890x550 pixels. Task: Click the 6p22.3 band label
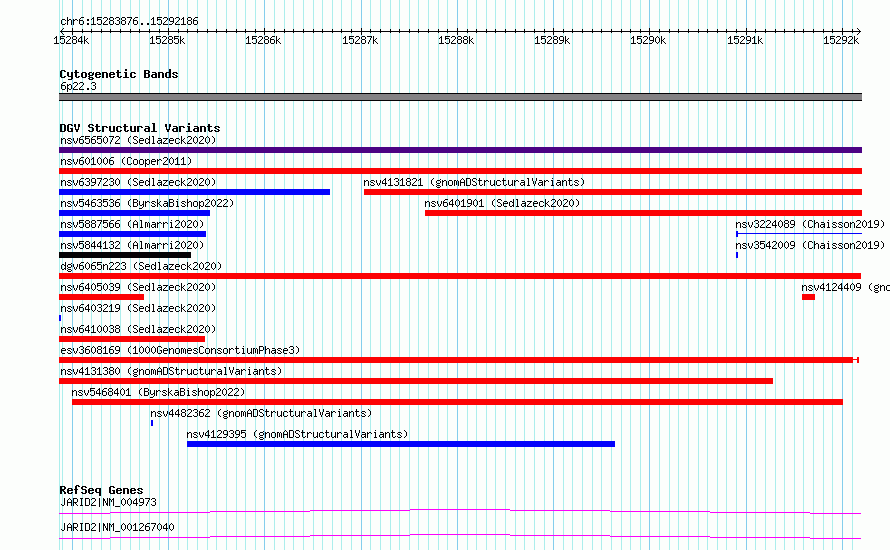pos(78,86)
